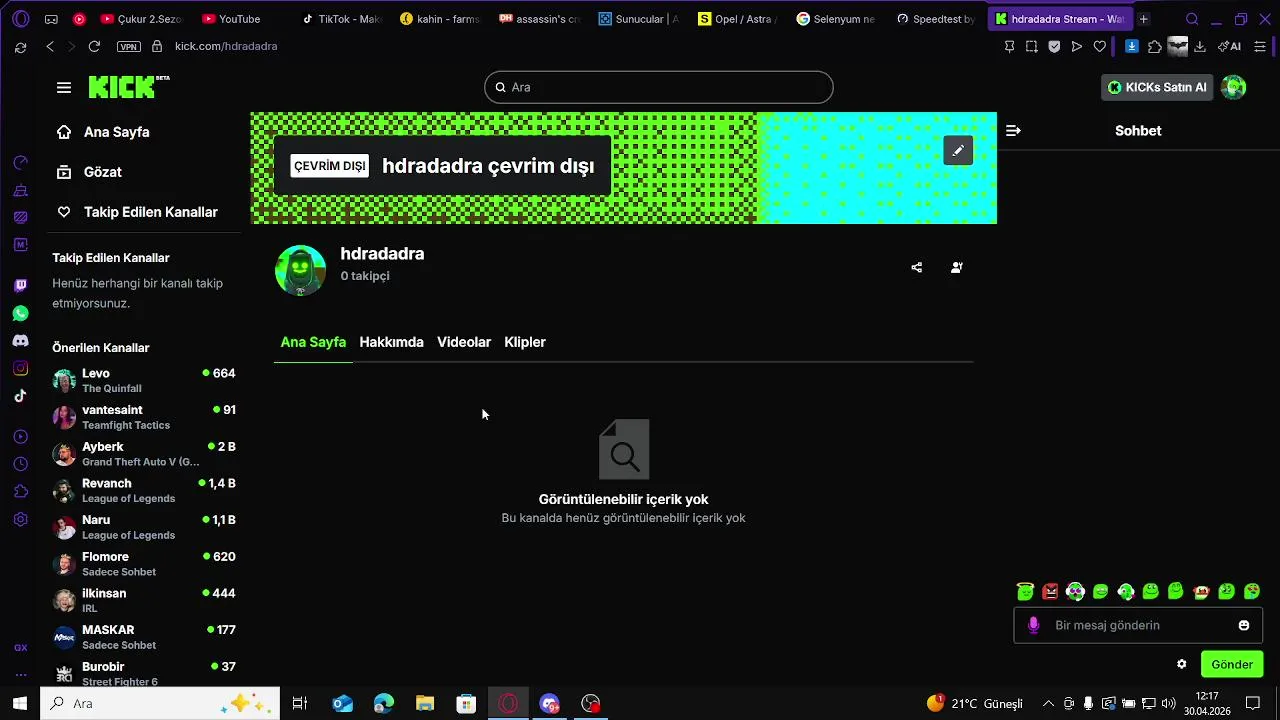Open recommended channel Naru
1280x720 pixels.
[x=144, y=527]
